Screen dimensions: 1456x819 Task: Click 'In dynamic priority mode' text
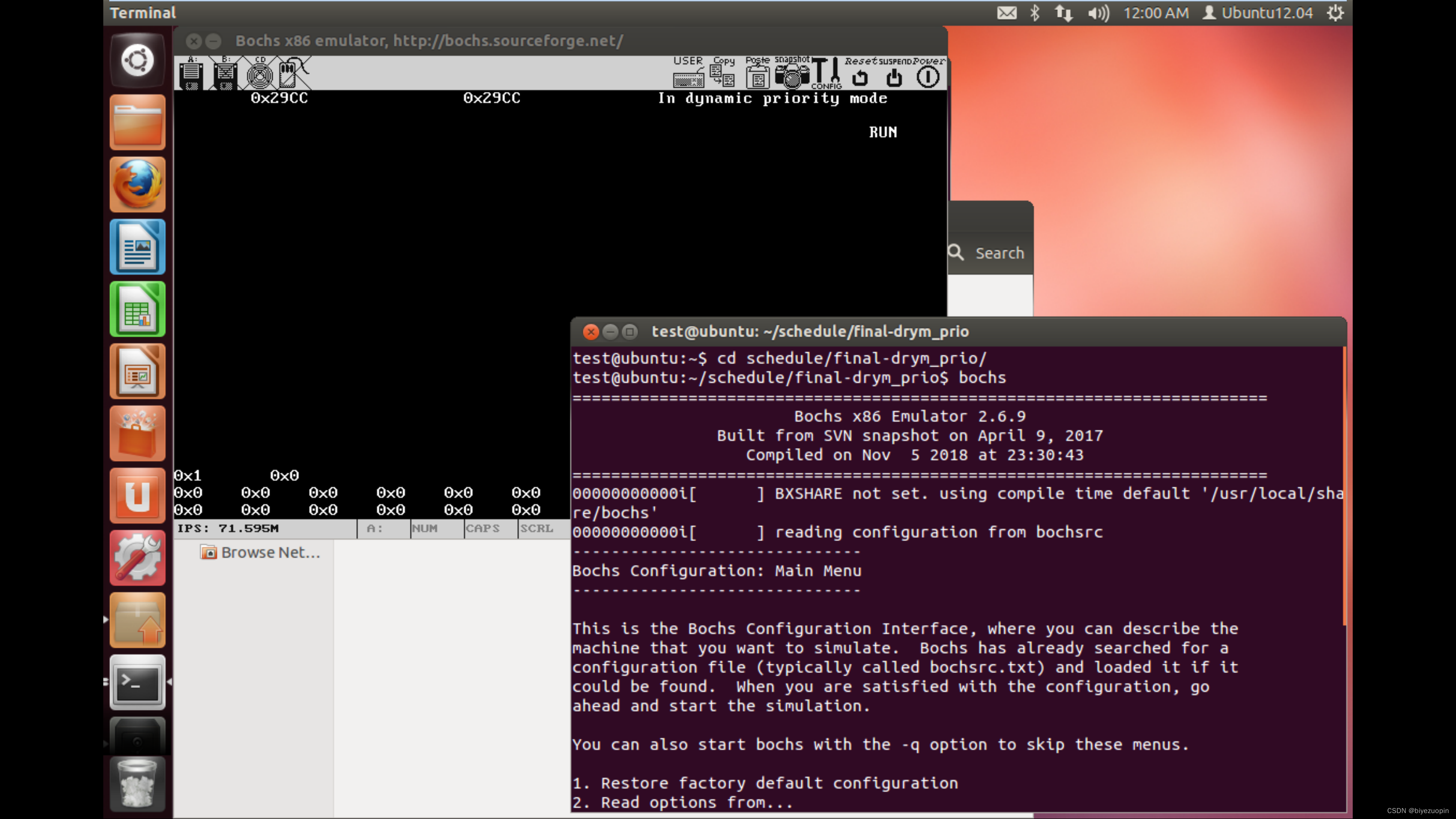tap(773, 98)
